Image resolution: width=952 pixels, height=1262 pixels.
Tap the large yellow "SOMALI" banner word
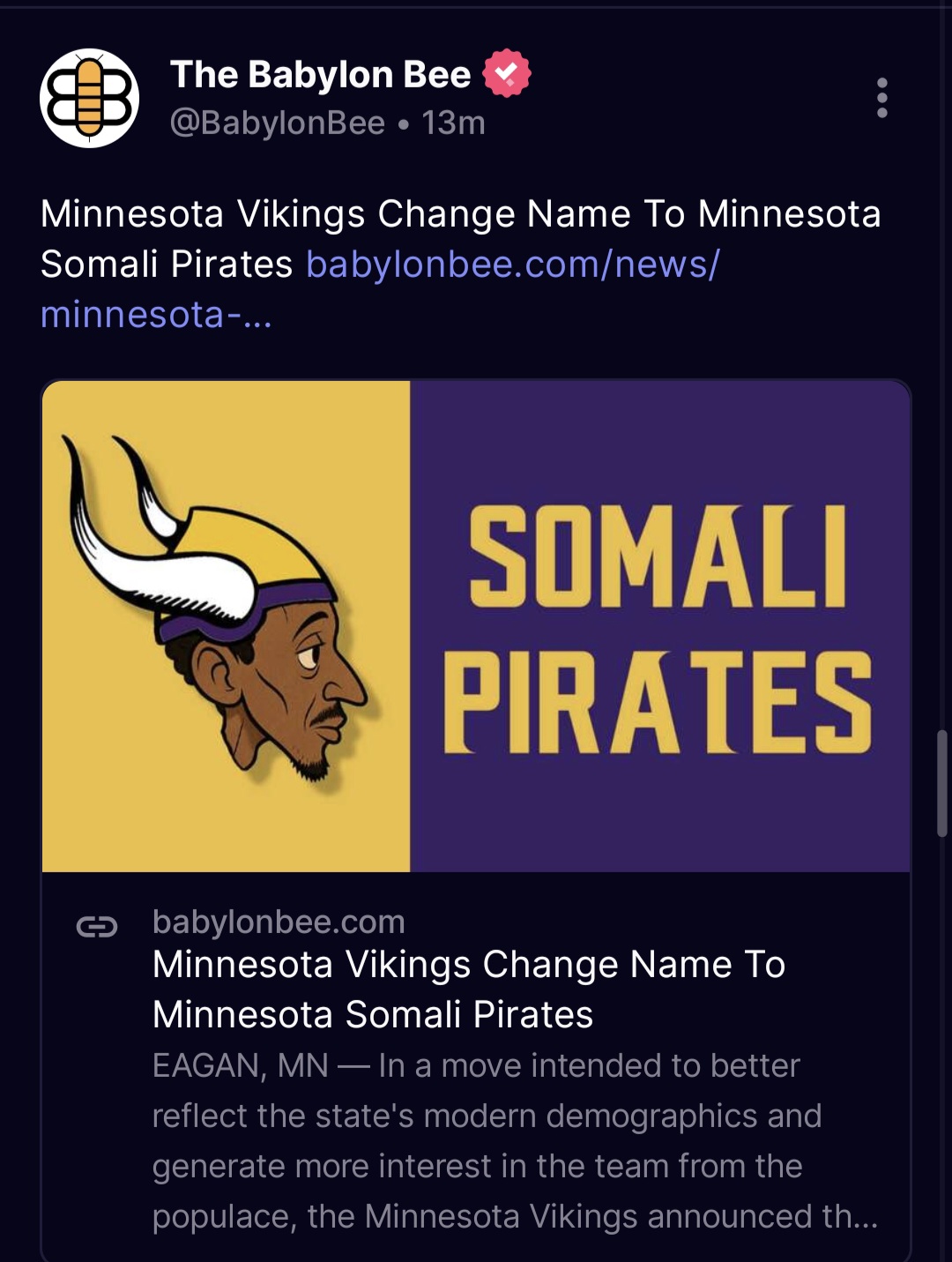(x=658, y=558)
